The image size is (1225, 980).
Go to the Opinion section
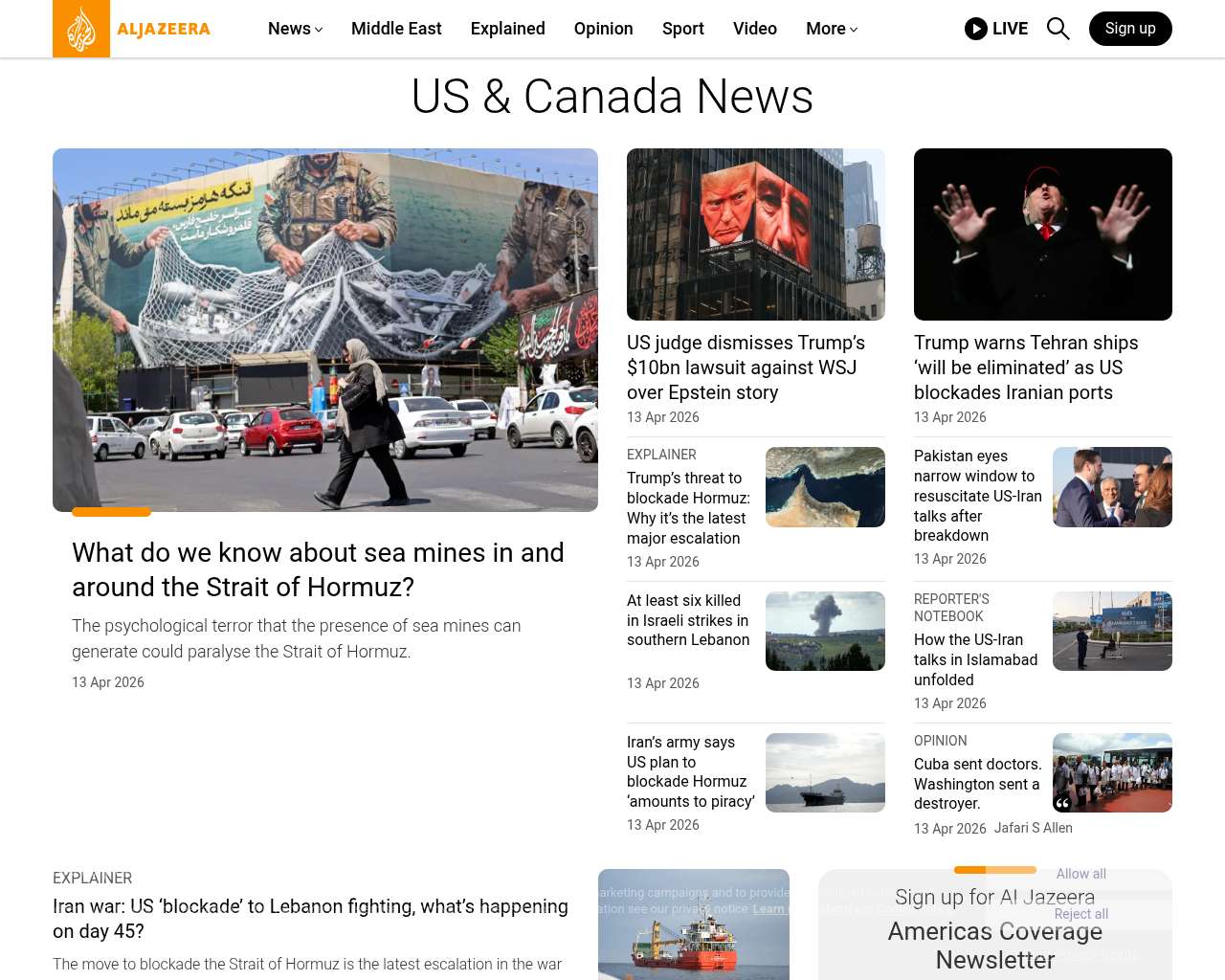click(x=603, y=29)
